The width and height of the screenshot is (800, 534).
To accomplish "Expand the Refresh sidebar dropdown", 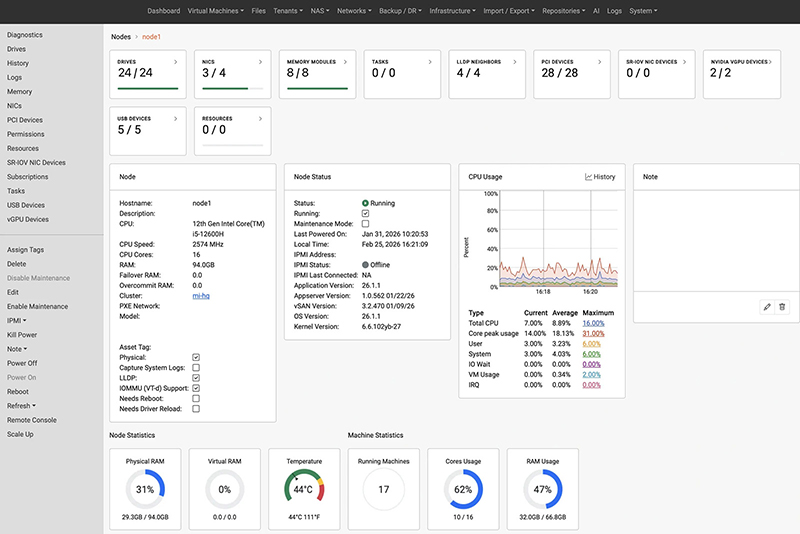I will pos(21,406).
